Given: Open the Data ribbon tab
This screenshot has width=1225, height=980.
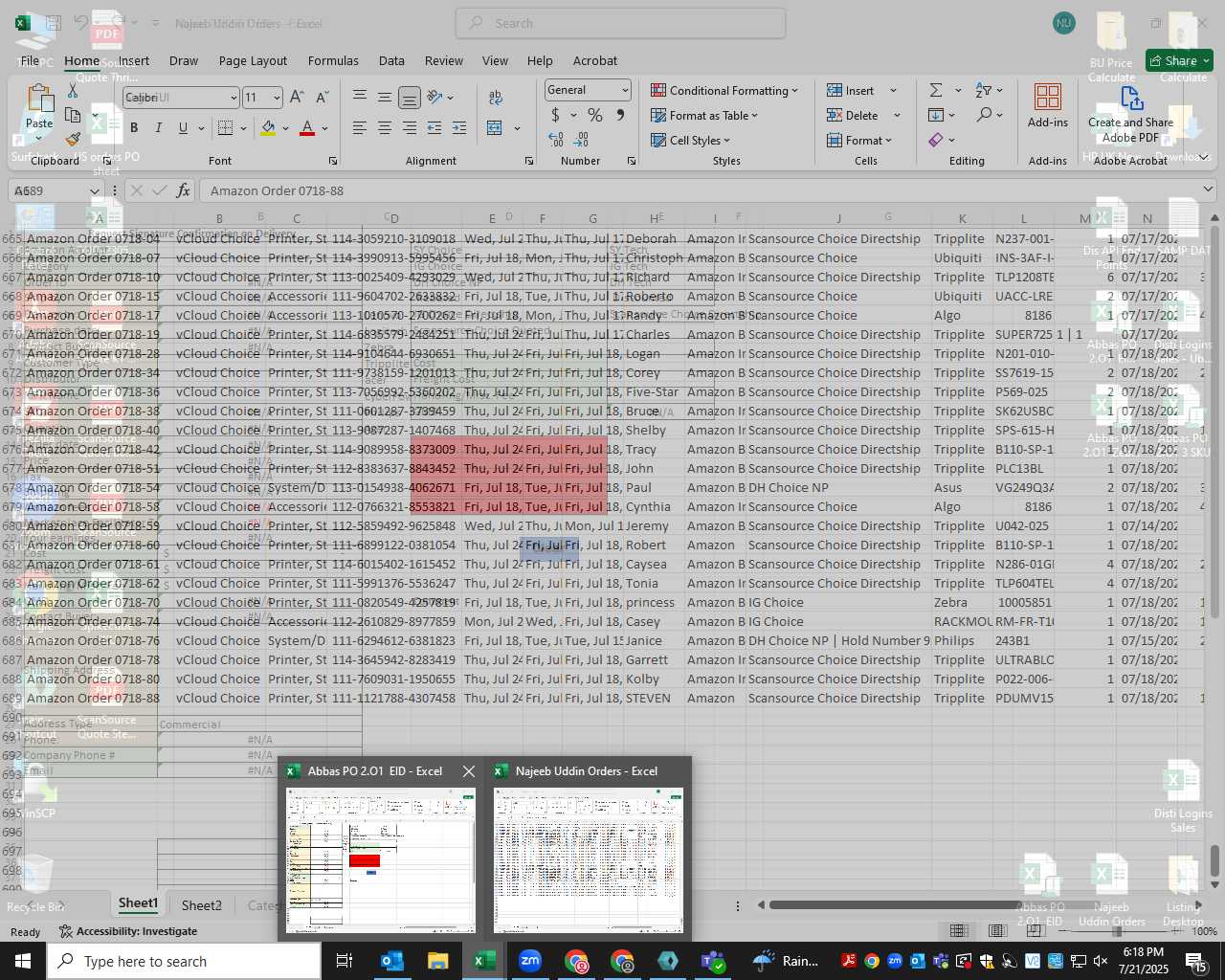Looking at the screenshot, I should (391, 60).
